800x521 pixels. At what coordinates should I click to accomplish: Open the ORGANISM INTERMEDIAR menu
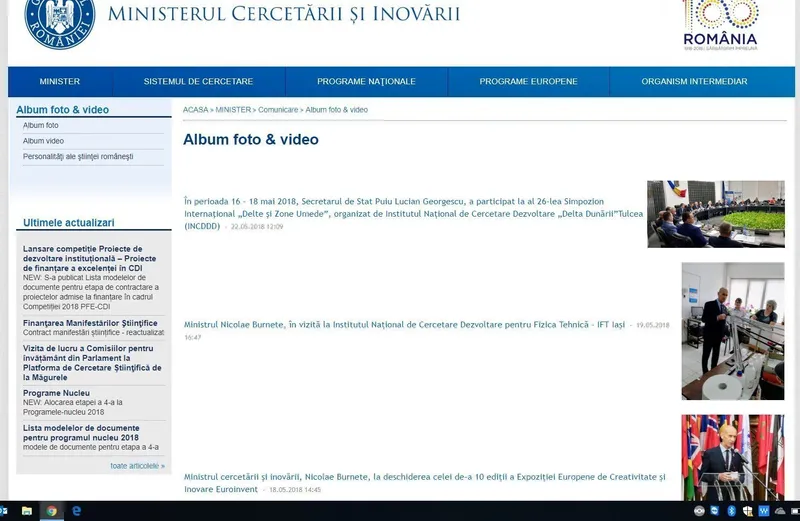tap(694, 82)
